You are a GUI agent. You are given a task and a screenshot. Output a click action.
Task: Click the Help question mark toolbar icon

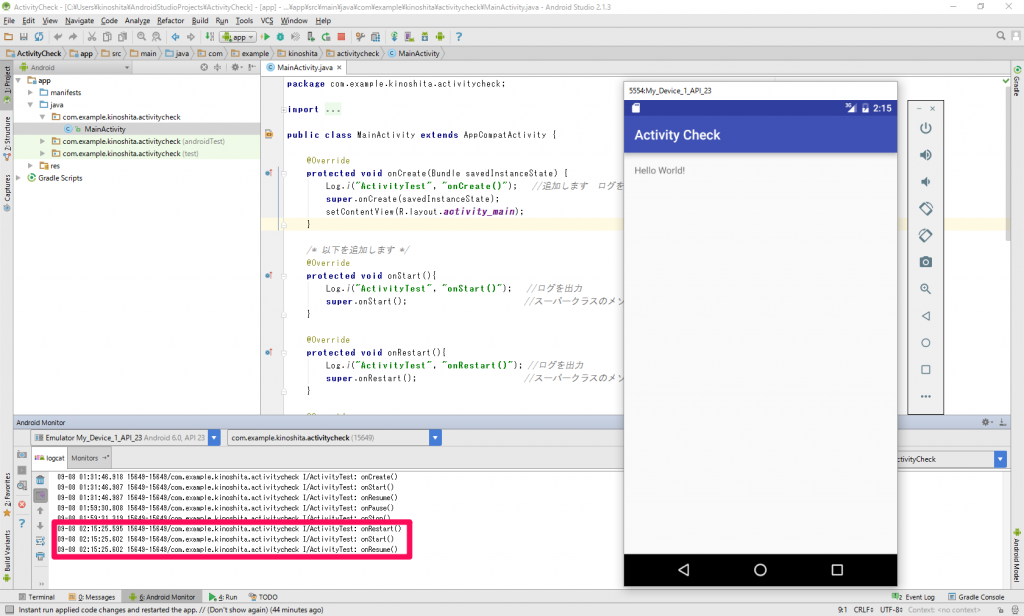pyautogui.click(x=458, y=37)
